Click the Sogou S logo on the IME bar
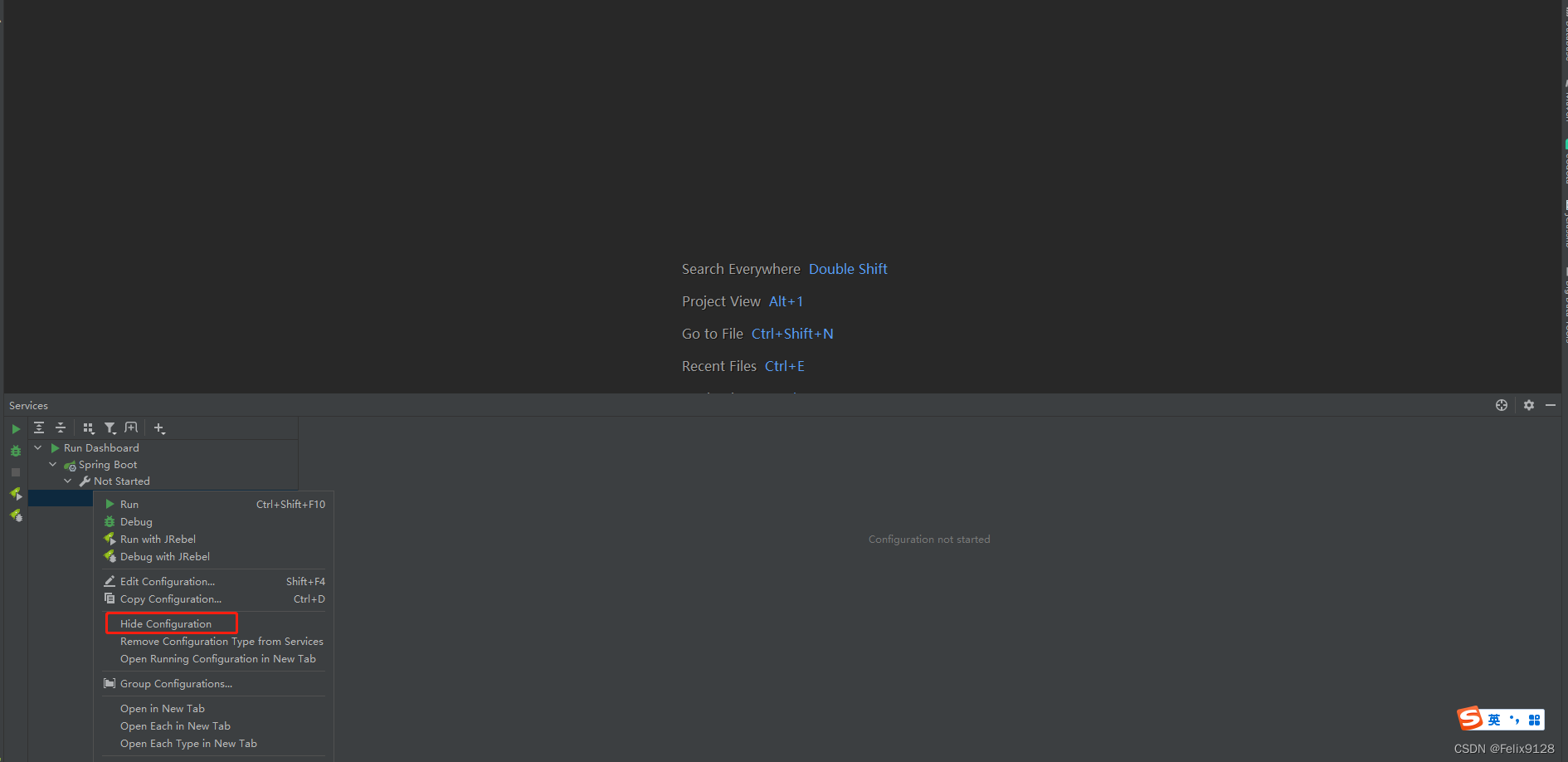1568x762 pixels. [1470, 718]
